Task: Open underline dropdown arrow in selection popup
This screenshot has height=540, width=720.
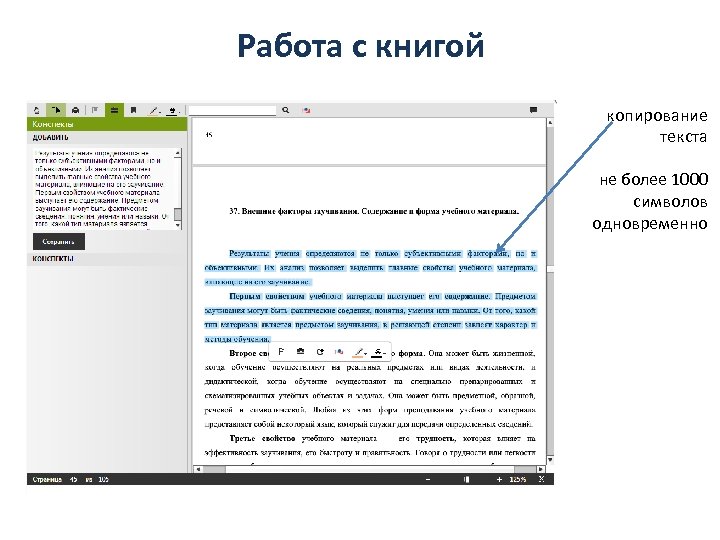Action: pyautogui.click(x=384, y=354)
